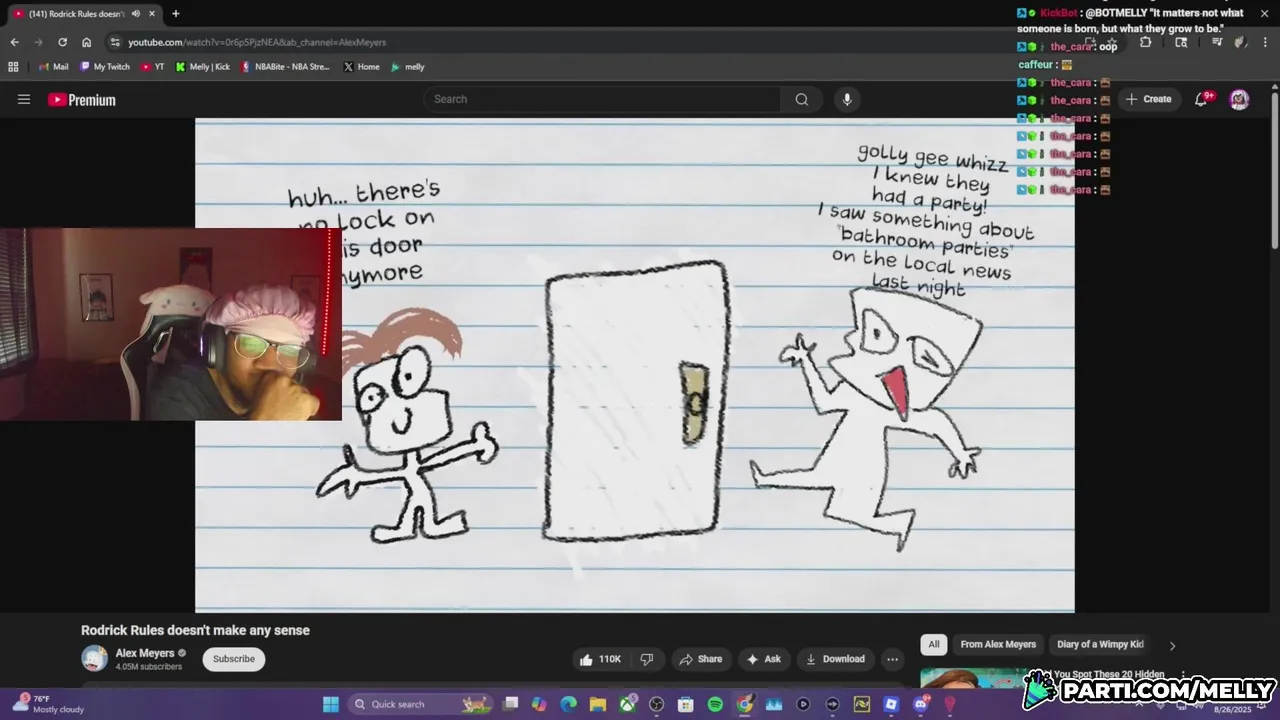
Task: Activate voice search microphone icon
Action: click(x=847, y=99)
